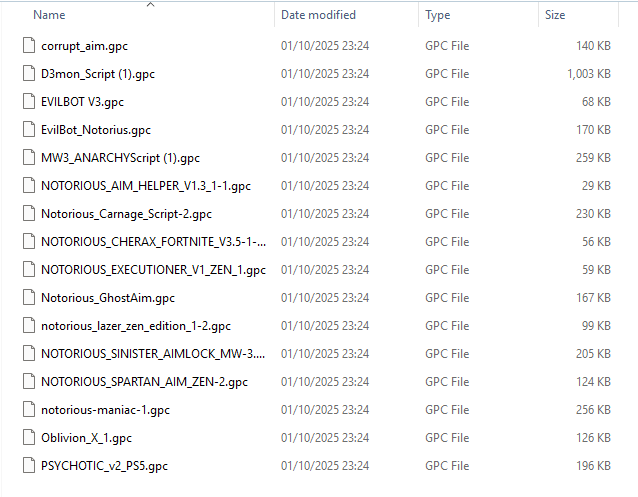Click the 256 KB size of notorious-maniac-1

[x=593, y=410]
